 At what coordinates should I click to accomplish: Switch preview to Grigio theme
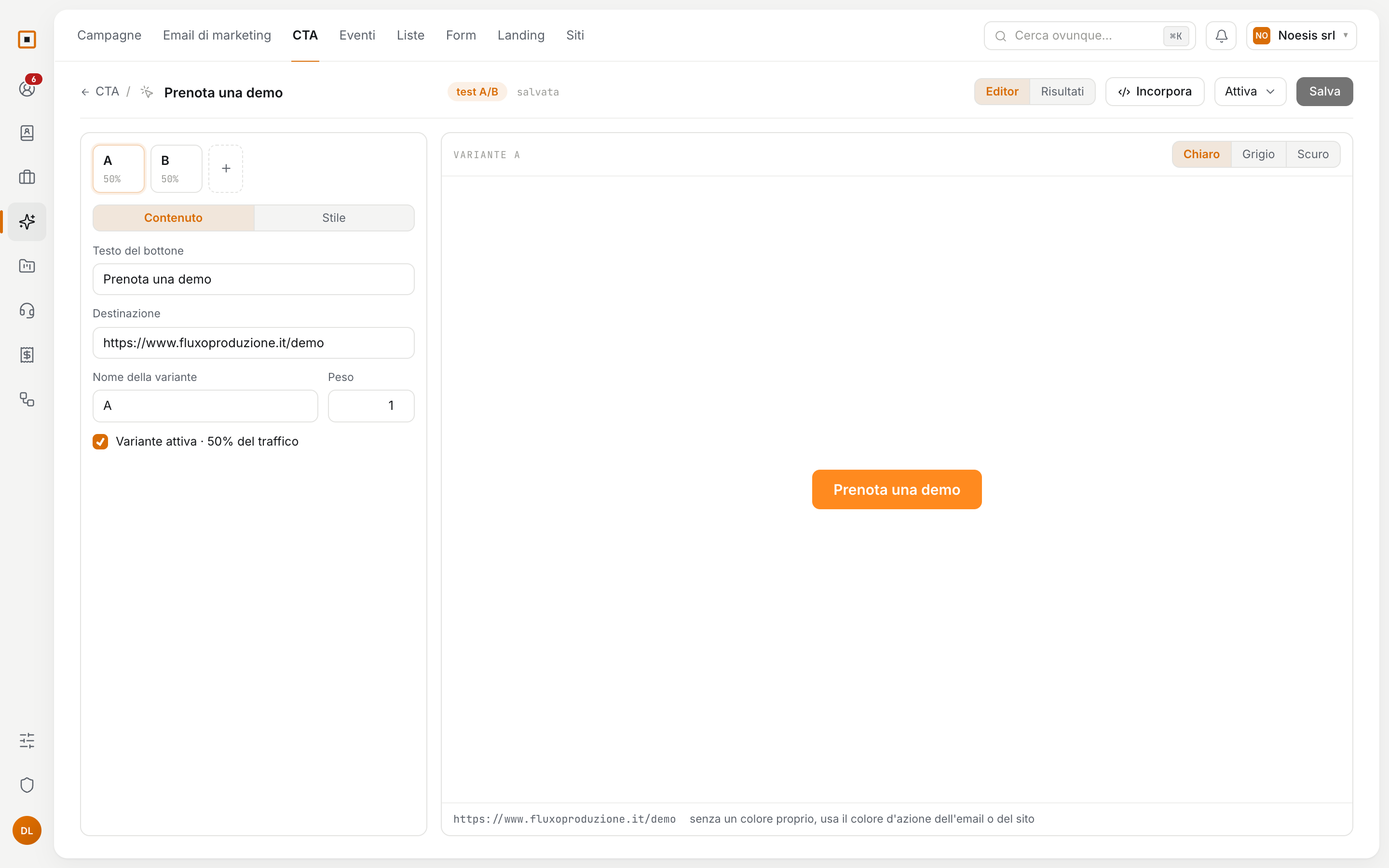point(1258,154)
